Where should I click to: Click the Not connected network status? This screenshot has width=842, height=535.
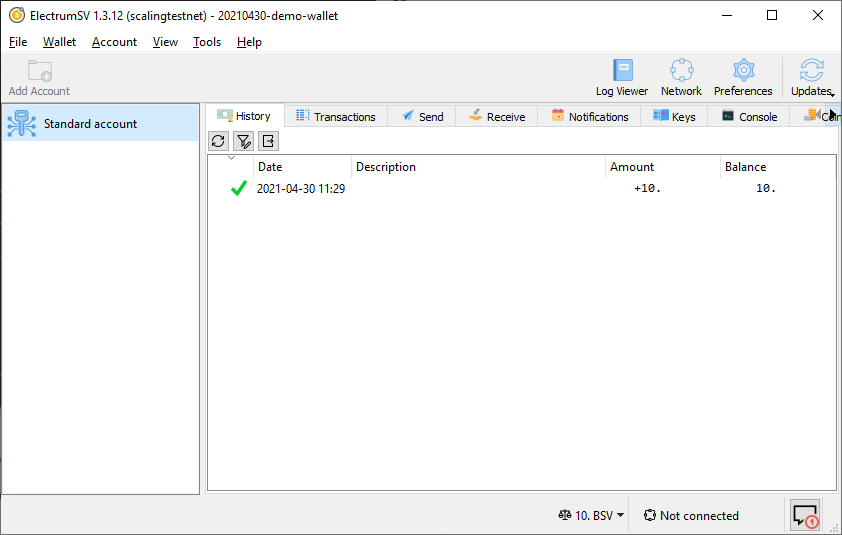coord(692,516)
